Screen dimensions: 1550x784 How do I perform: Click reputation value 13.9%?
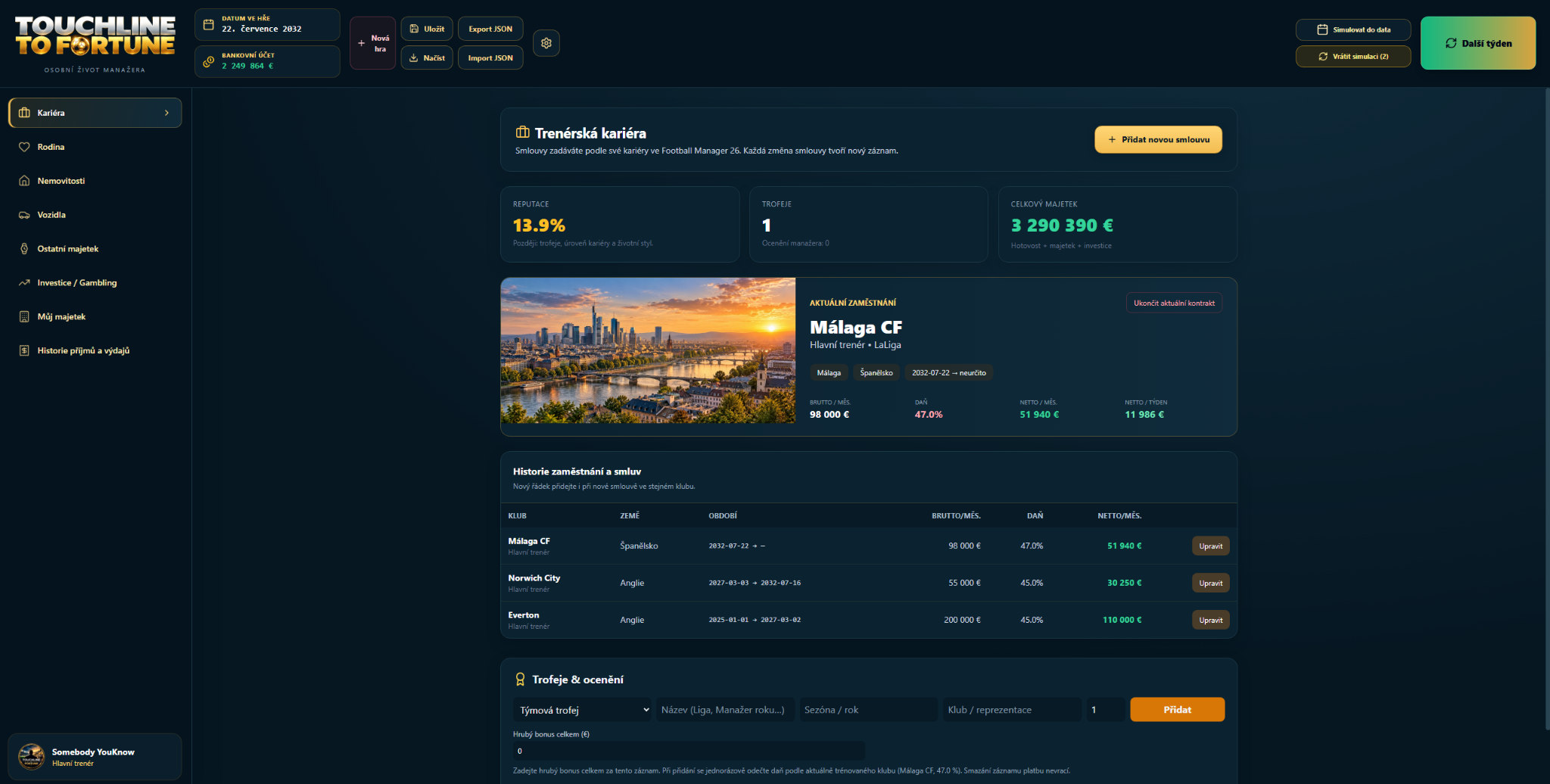(539, 226)
